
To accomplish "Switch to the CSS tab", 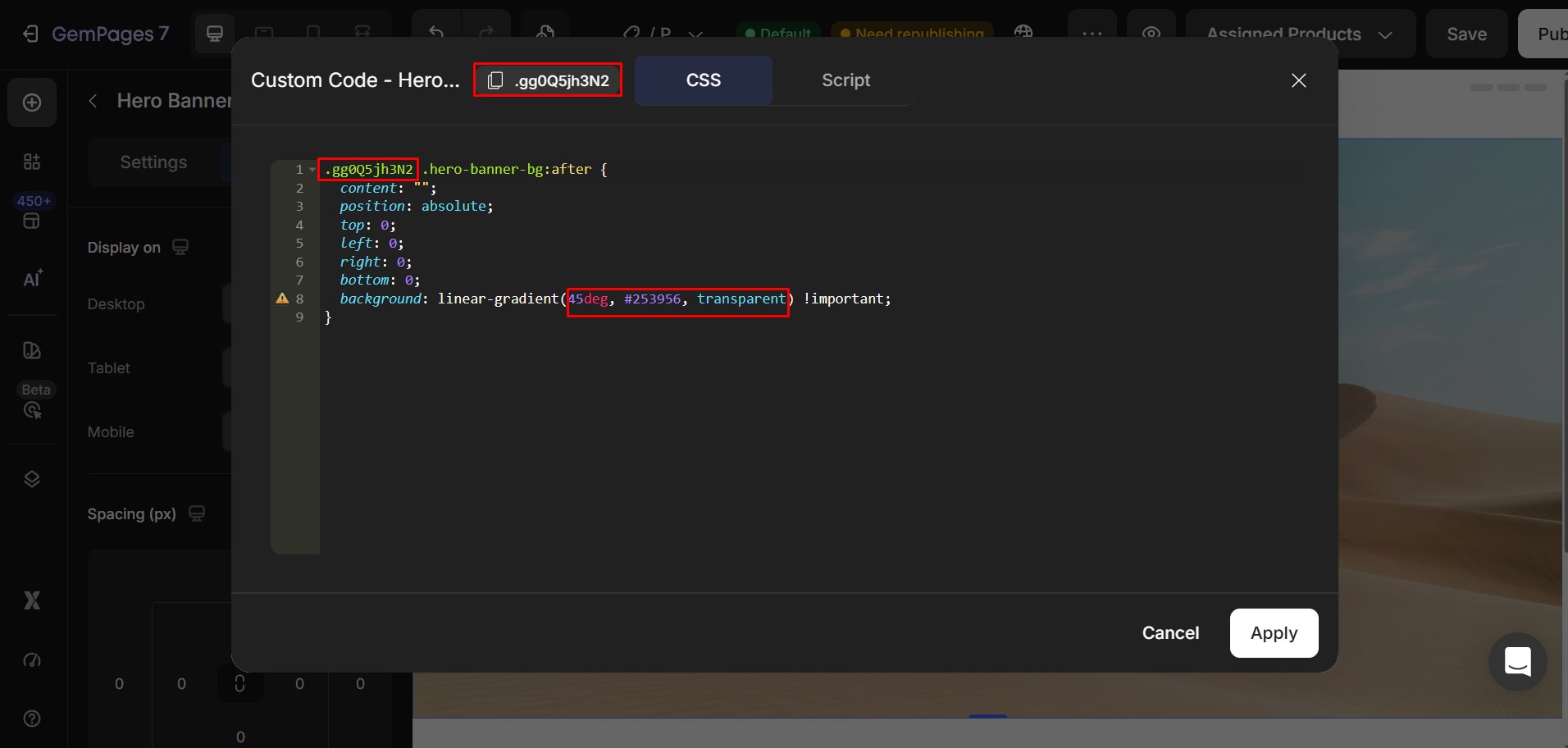I will click(x=704, y=80).
